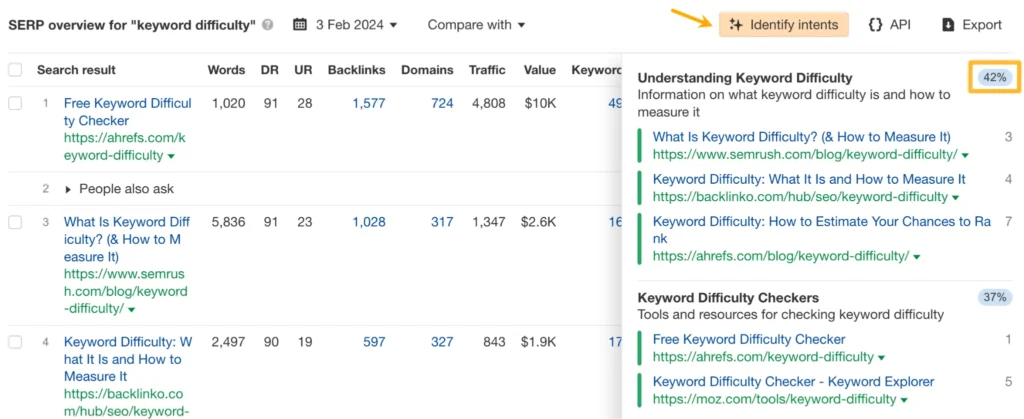This screenshot has width=1024, height=419.
Task: Click the 42% intent share badge
Action: (x=995, y=78)
